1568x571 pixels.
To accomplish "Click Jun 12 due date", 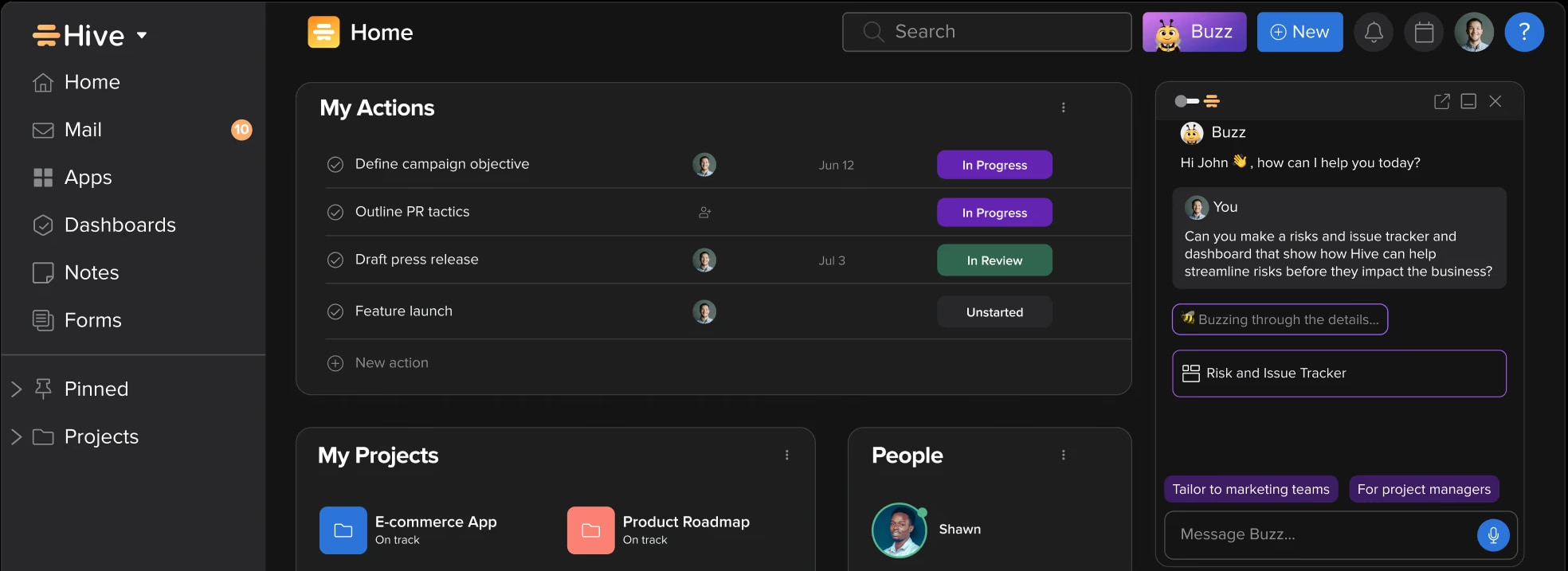I will click(x=836, y=165).
